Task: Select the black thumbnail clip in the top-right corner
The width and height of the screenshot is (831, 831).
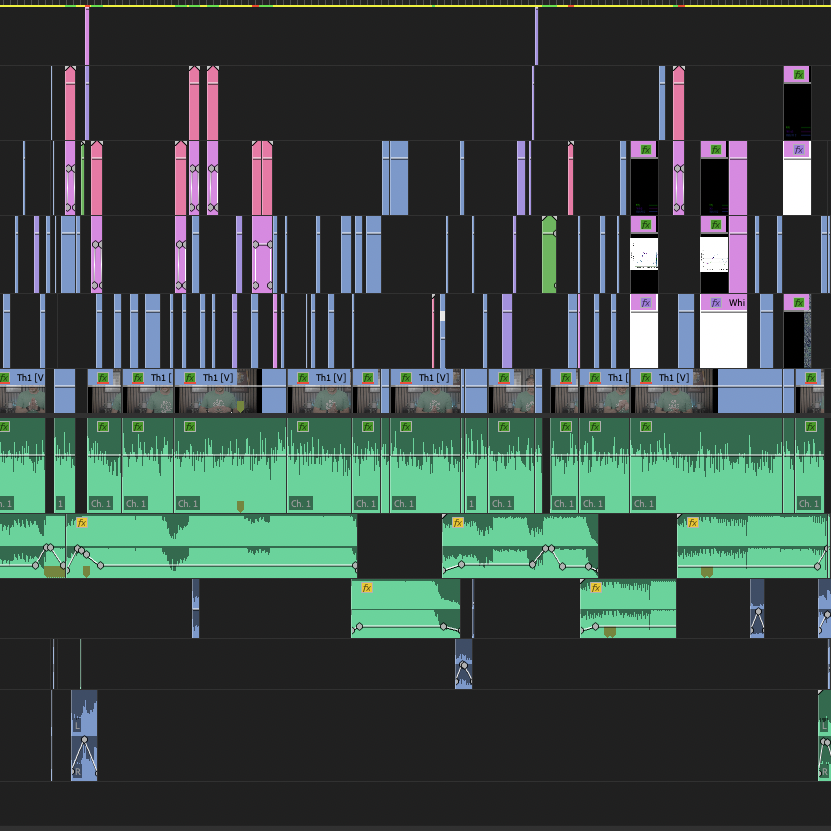Action: pos(796,110)
